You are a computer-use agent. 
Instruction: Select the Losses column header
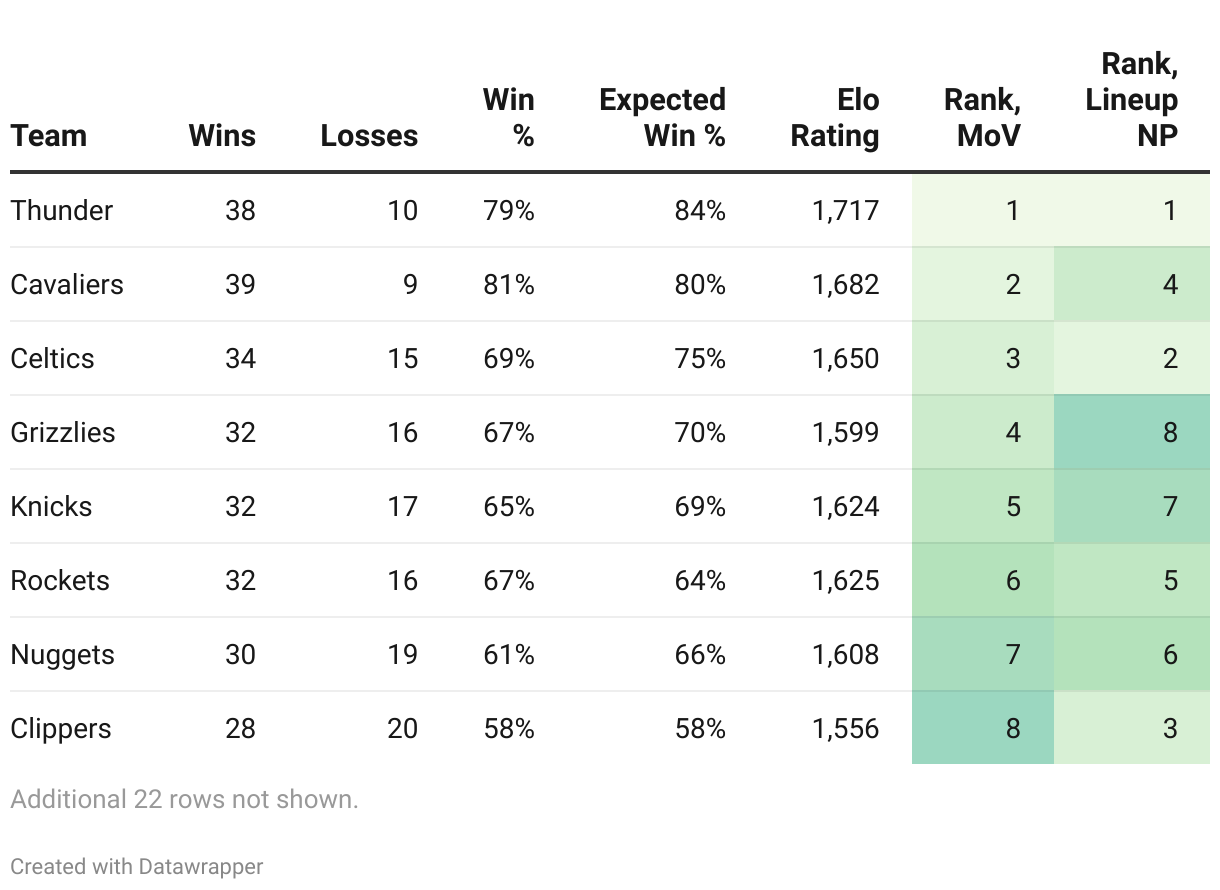pos(369,136)
